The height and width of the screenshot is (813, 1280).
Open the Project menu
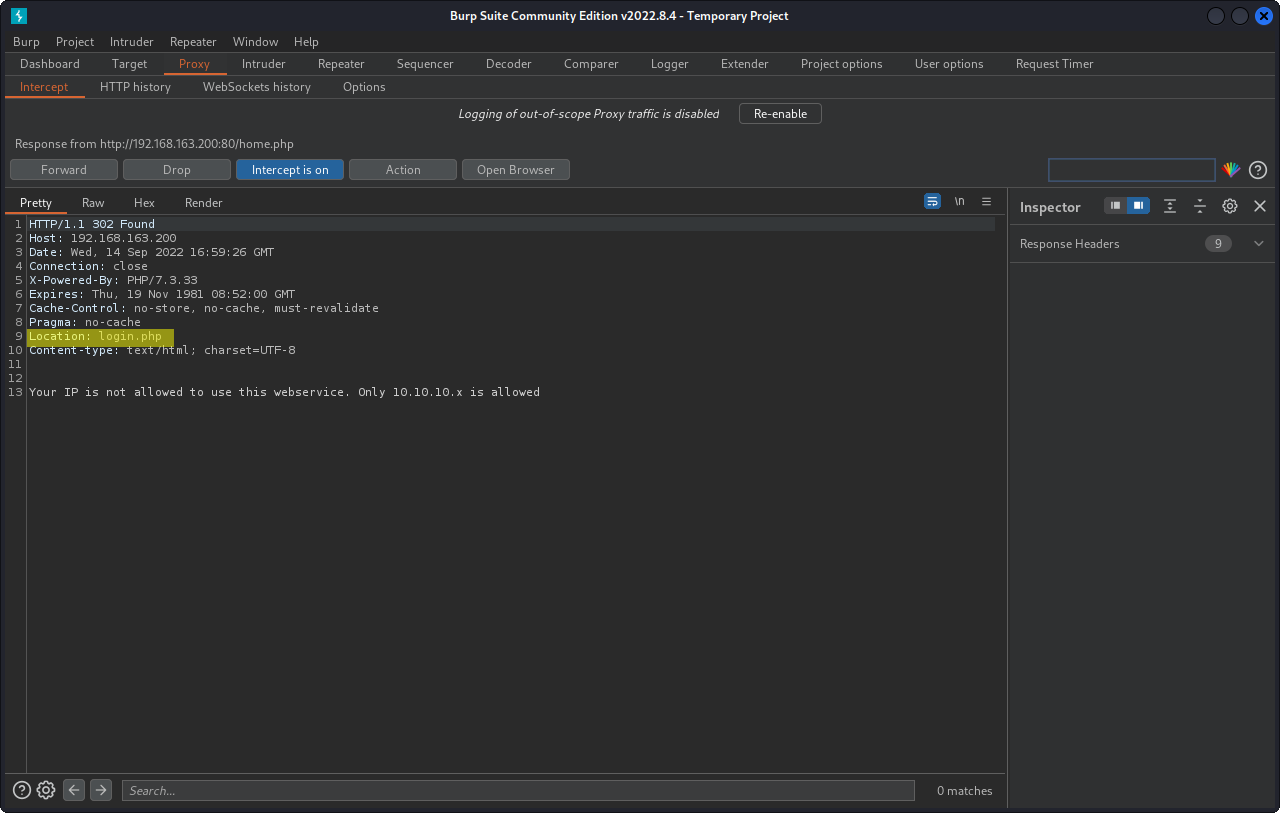coord(75,41)
